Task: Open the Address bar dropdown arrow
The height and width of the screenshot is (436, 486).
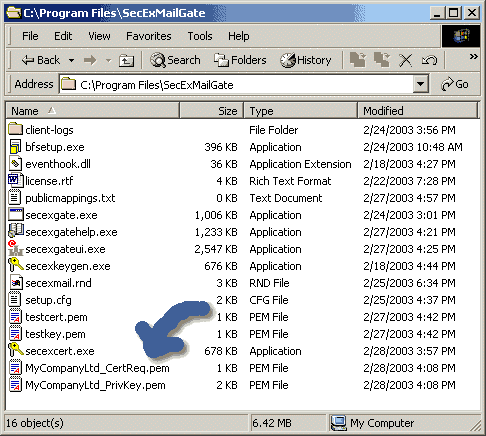Action: coord(420,84)
